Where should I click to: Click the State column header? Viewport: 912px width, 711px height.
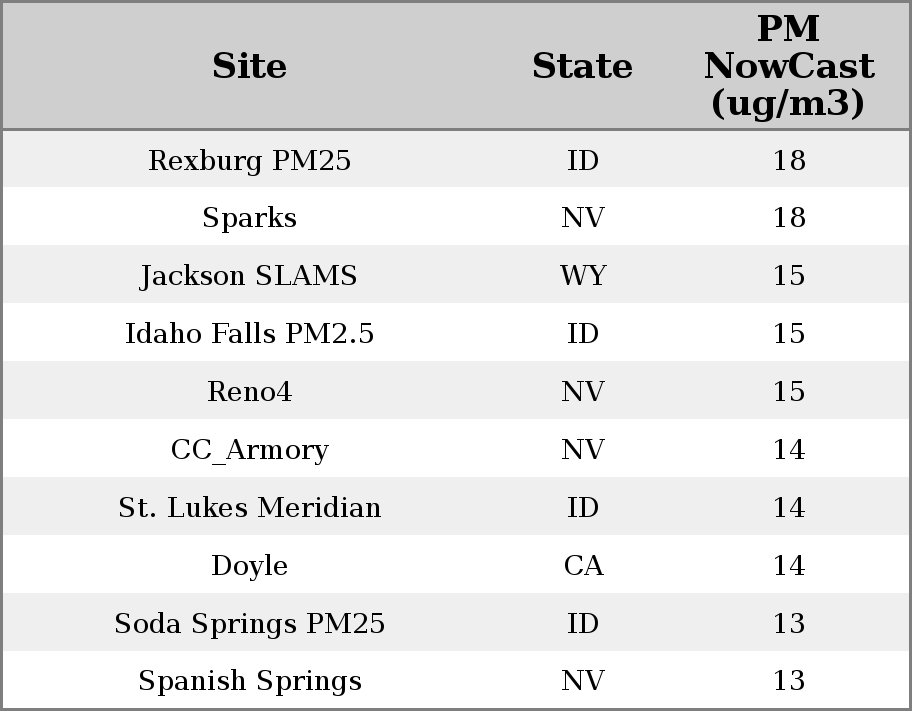point(582,67)
